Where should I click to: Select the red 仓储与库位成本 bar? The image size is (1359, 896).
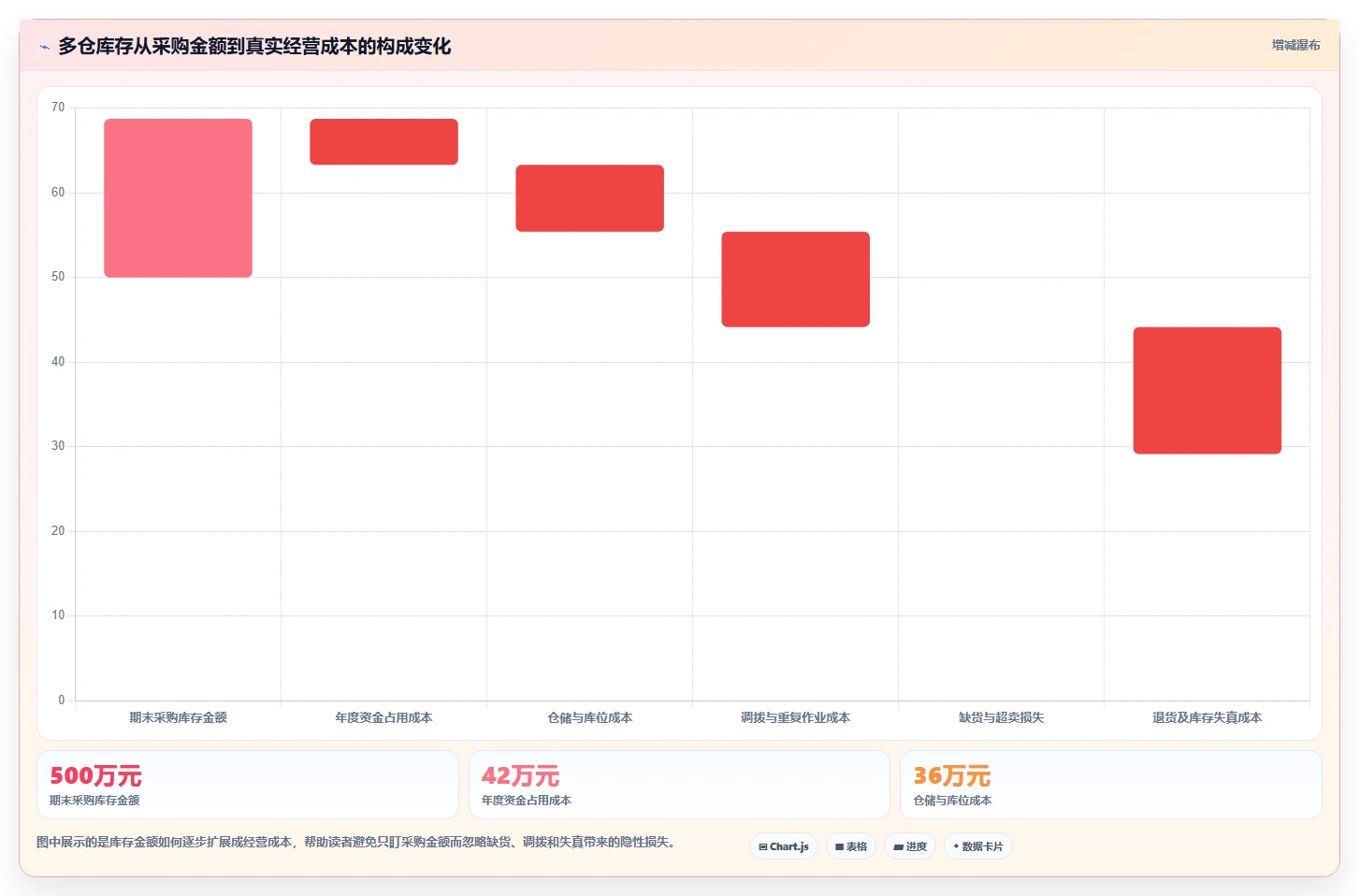[x=589, y=198]
